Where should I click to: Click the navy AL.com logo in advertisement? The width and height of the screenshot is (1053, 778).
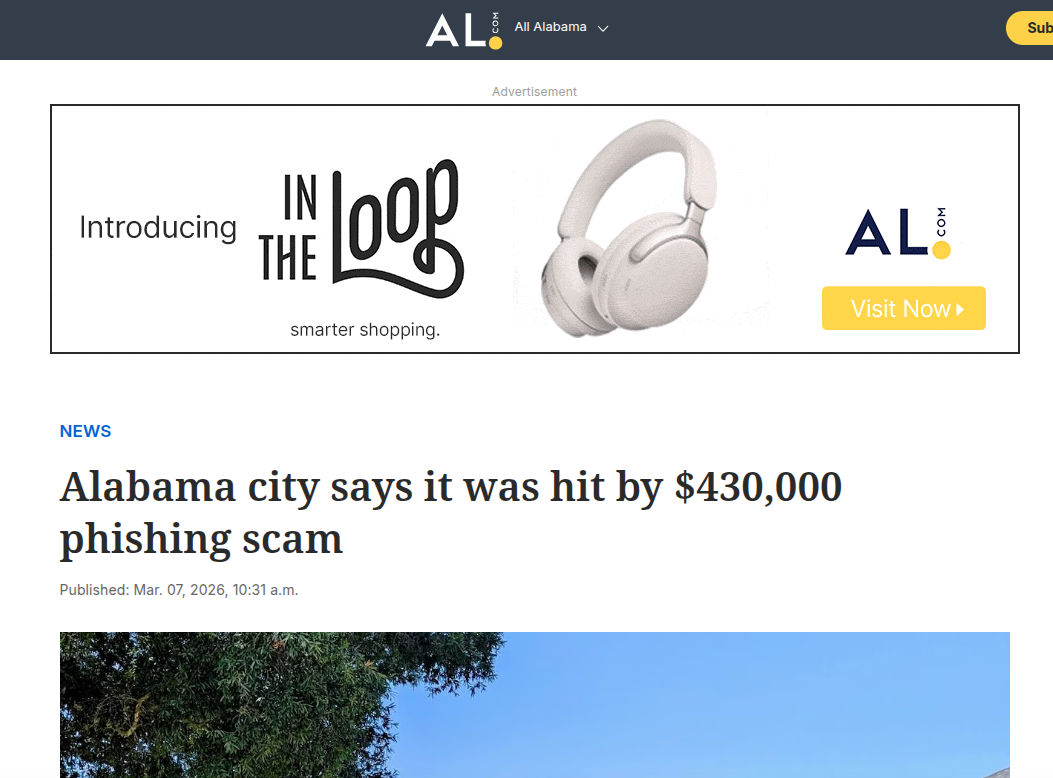point(898,232)
